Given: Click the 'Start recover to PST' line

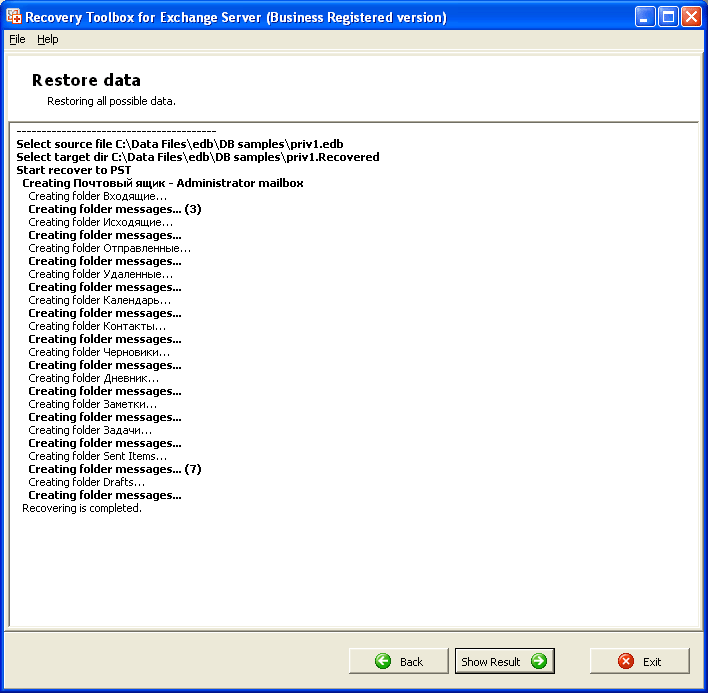Looking at the screenshot, I should [x=74, y=170].
